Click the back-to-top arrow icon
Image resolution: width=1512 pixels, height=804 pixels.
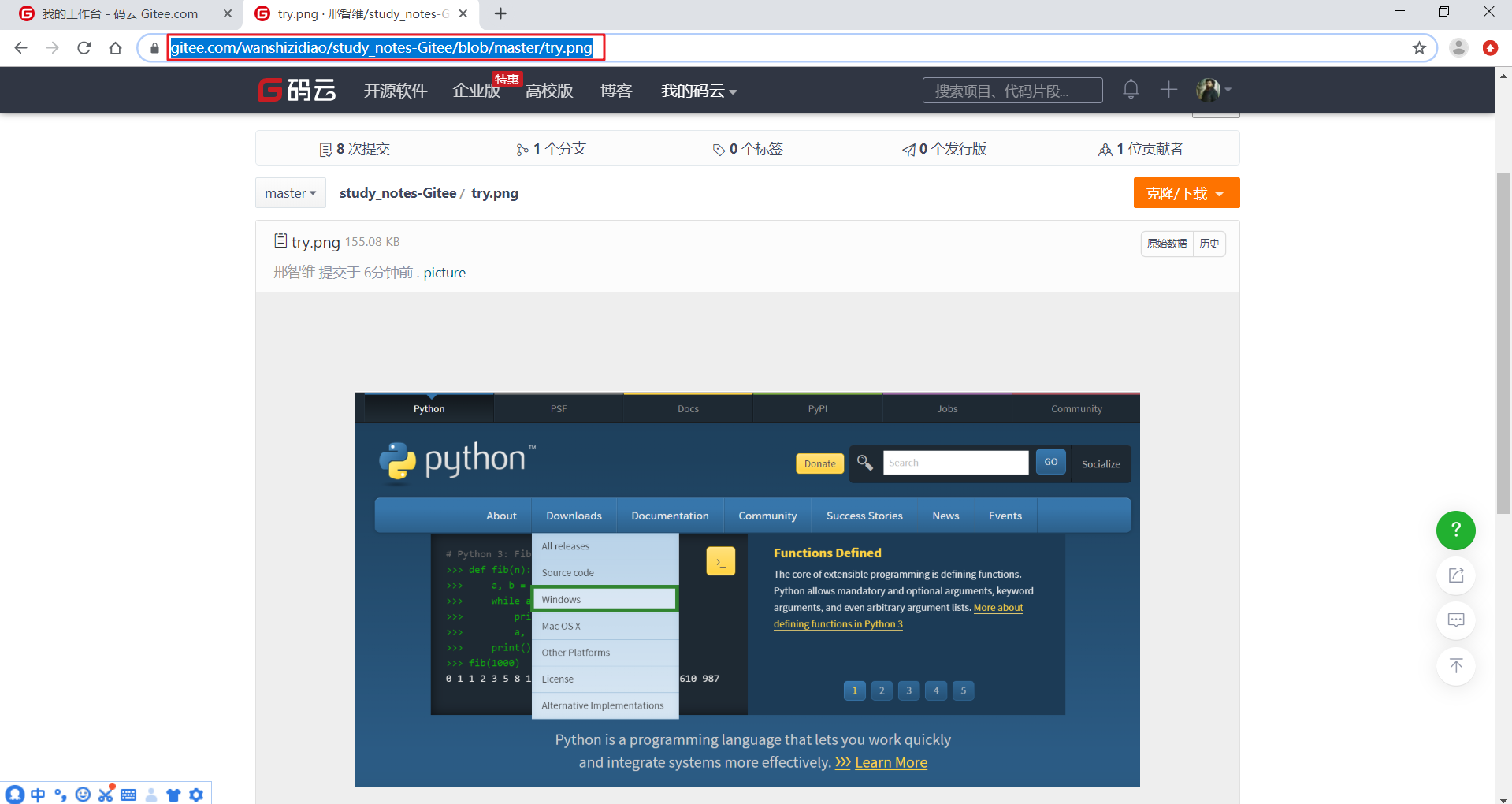(x=1455, y=666)
